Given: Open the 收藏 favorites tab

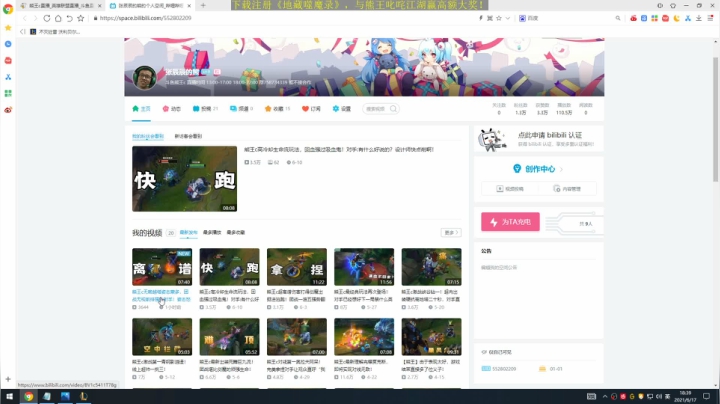Looking at the screenshot, I should [277, 109].
